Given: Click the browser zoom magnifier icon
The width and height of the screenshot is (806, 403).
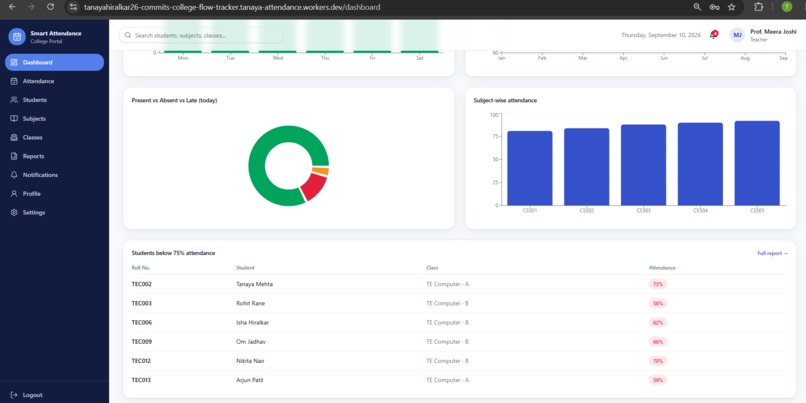Looking at the screenshot, I should click(x=697, y=7).
